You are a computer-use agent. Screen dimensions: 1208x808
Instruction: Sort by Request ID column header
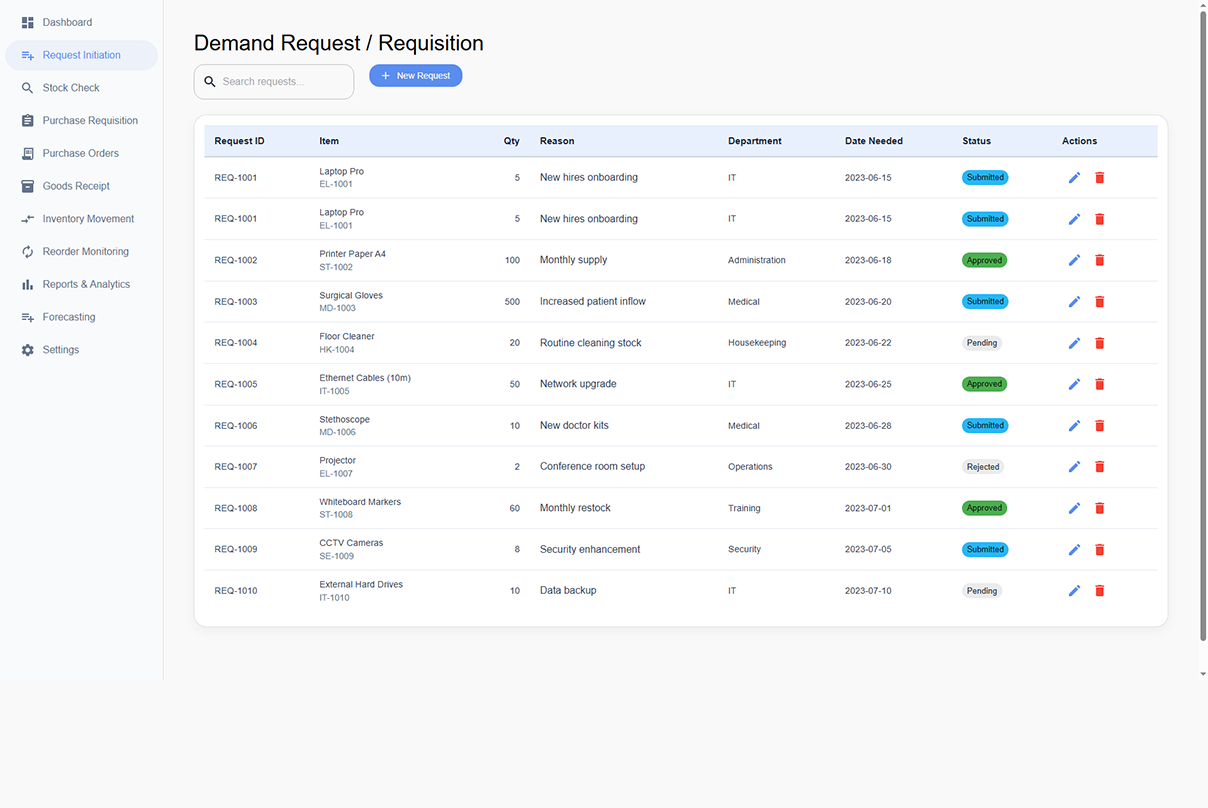(239, 141)
